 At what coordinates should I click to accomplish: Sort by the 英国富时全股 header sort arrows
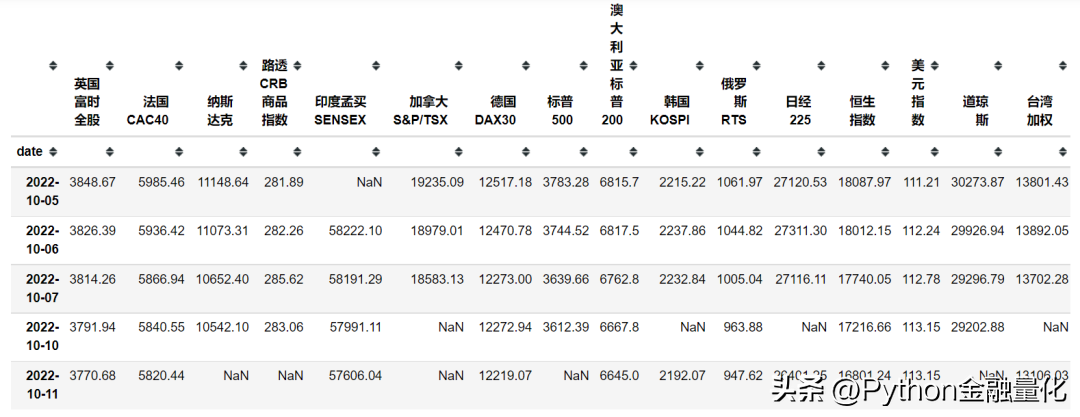(x=109, y=66)
